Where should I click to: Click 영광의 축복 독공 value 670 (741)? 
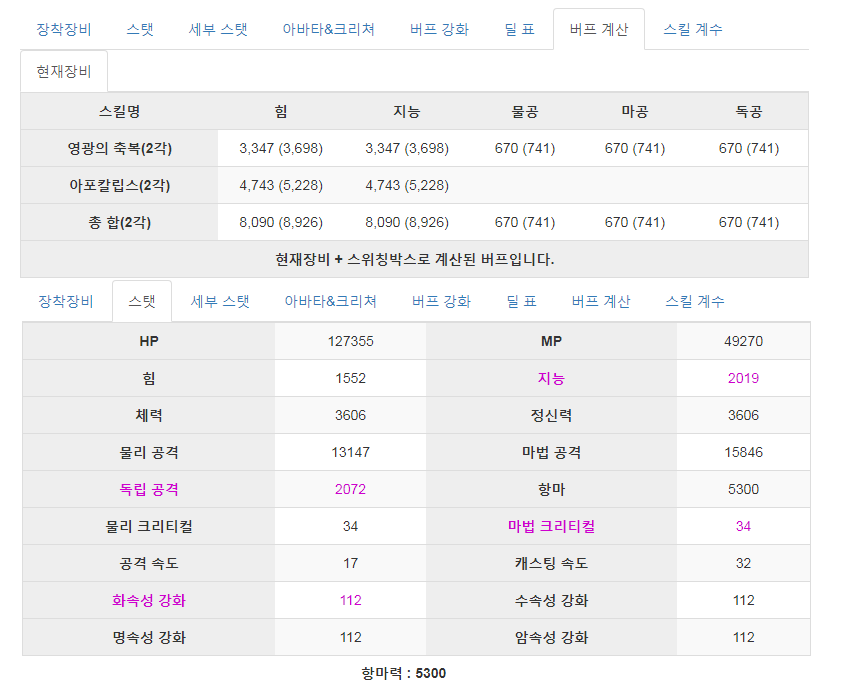pyautogui.click(x=749, y=148)
